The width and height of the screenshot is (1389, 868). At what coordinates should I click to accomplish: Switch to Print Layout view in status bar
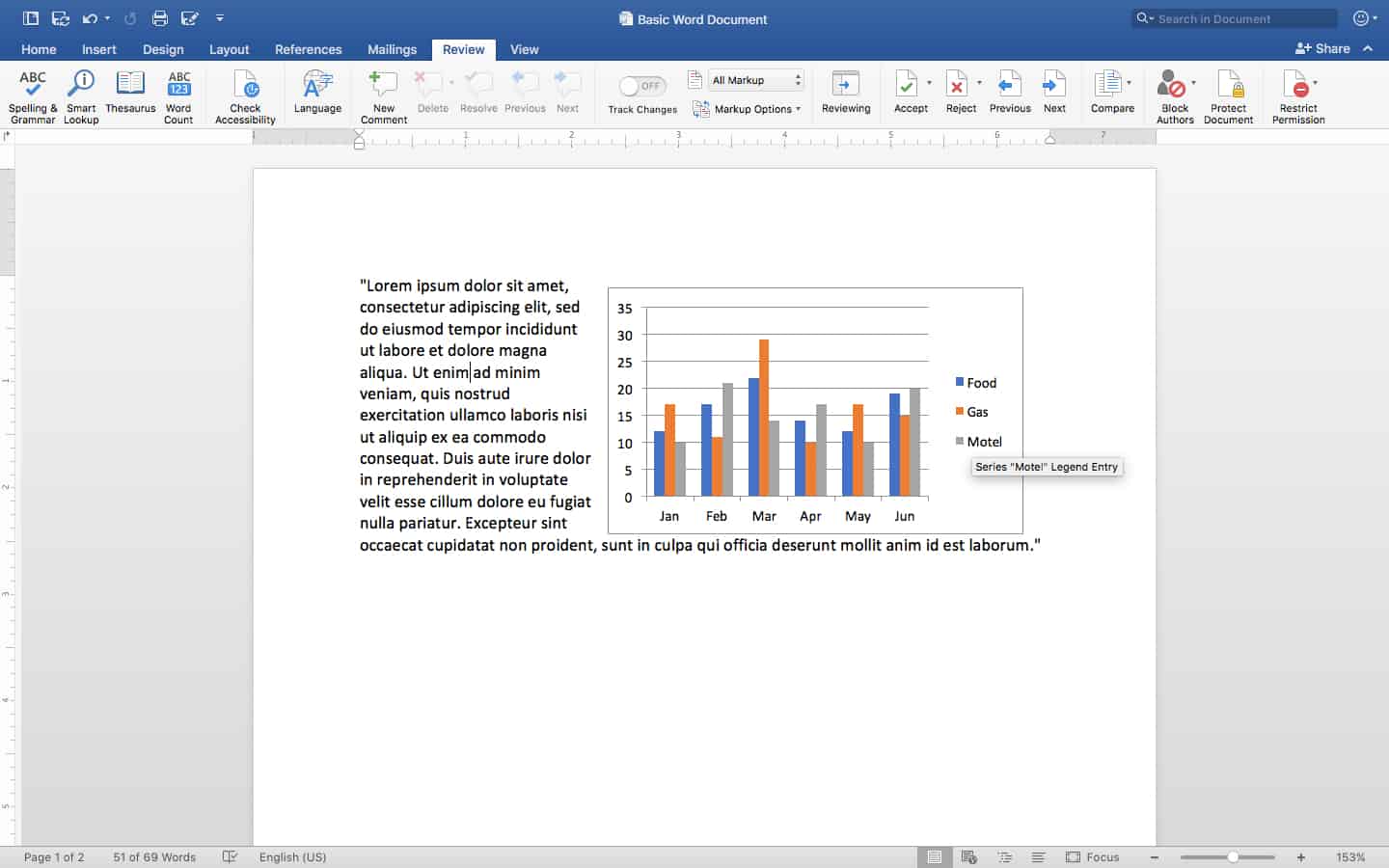[x=934, y=856]
